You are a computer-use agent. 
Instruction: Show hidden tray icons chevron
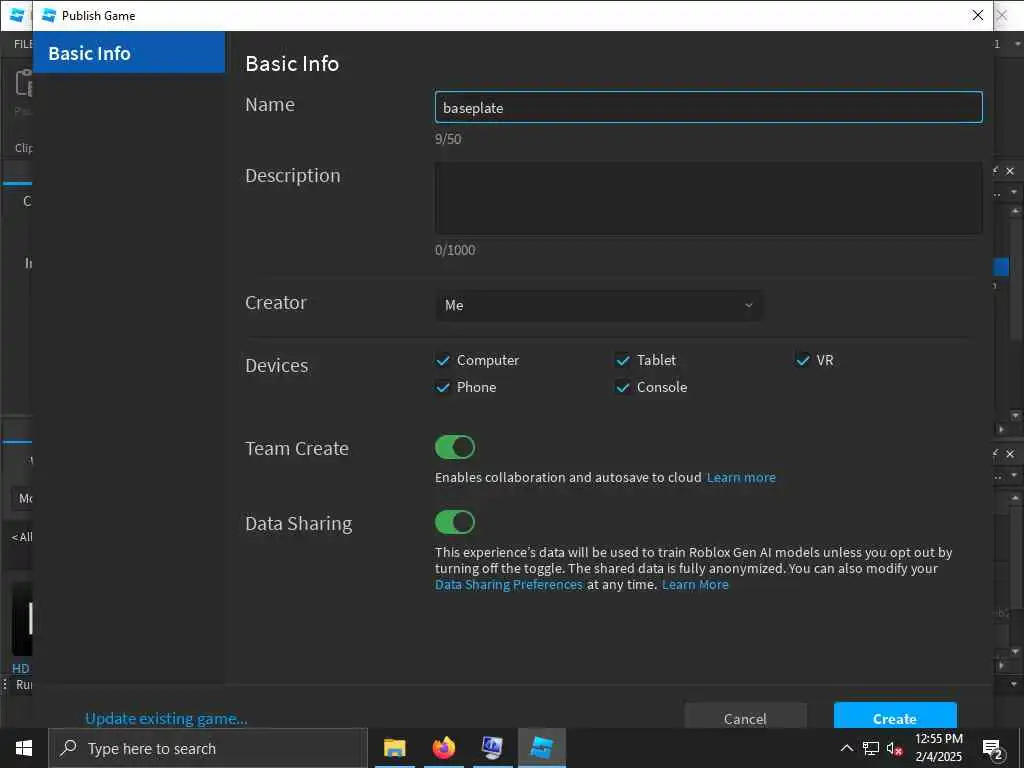[x=846, y=748]
